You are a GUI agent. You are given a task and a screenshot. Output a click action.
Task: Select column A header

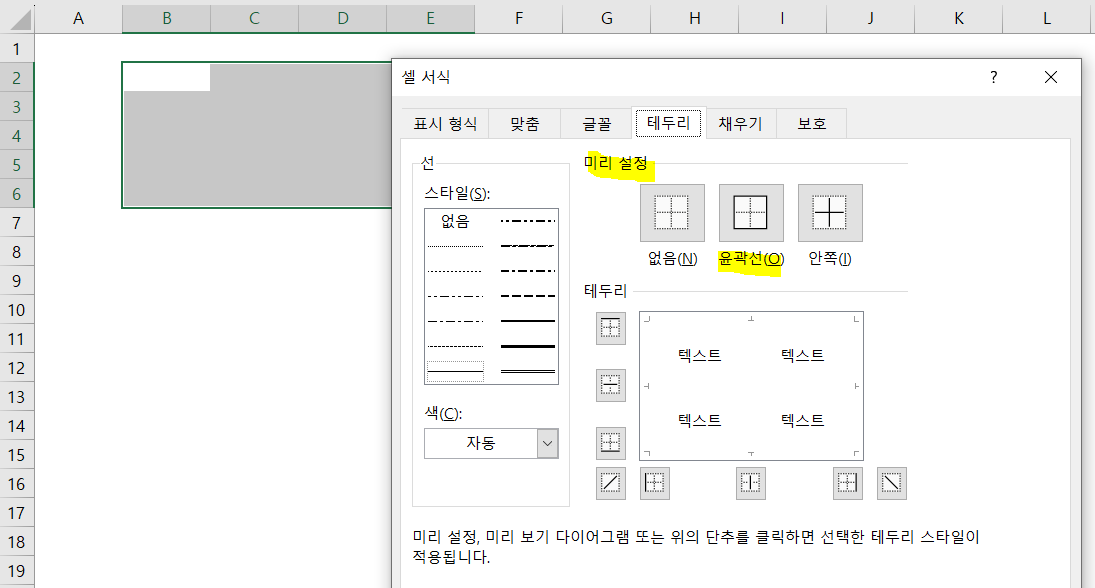pyautogui.click(x=78, y=18)
